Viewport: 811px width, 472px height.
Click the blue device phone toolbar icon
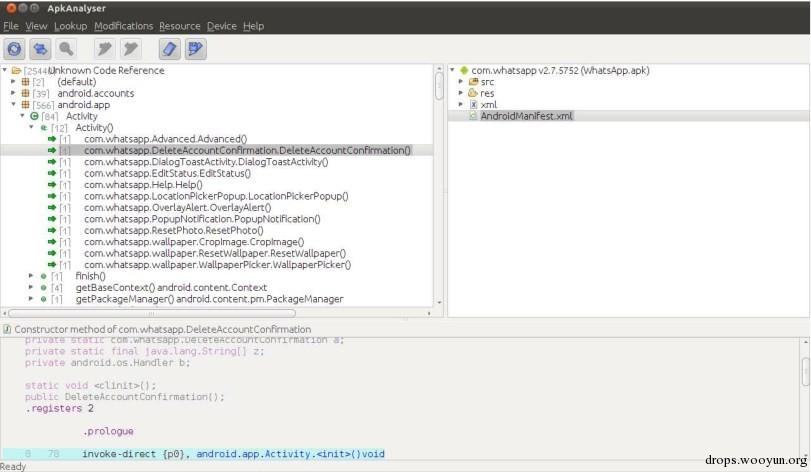click(169, 49)
